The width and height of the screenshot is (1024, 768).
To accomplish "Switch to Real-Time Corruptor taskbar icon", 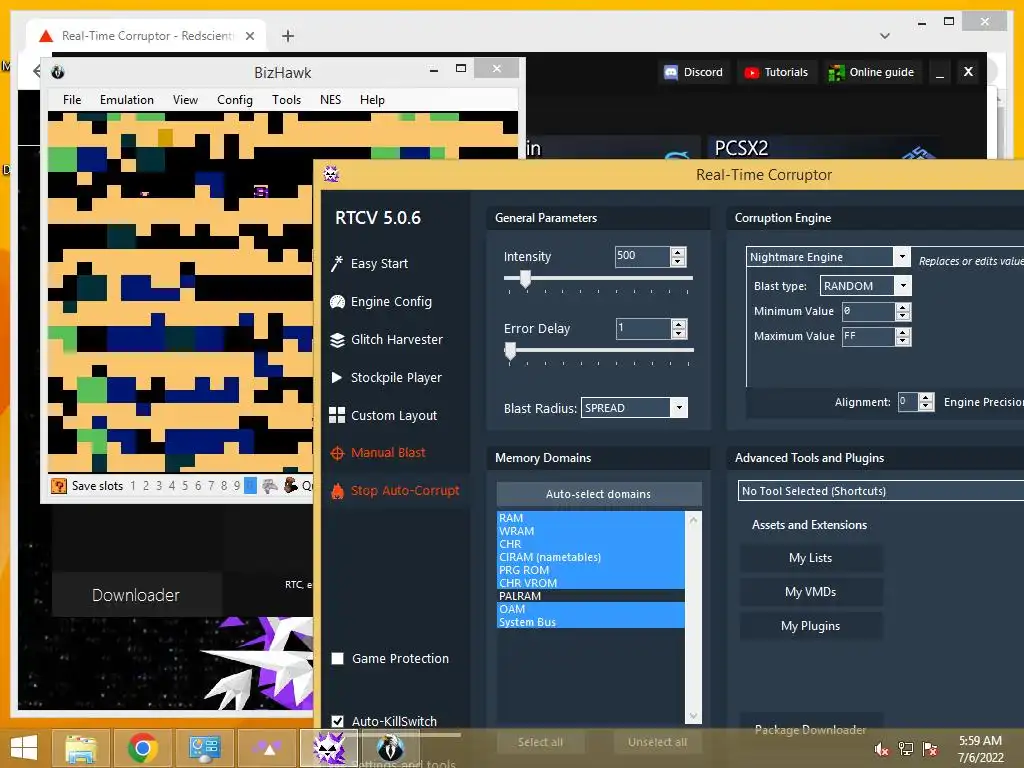I will (x=329, y=748).
